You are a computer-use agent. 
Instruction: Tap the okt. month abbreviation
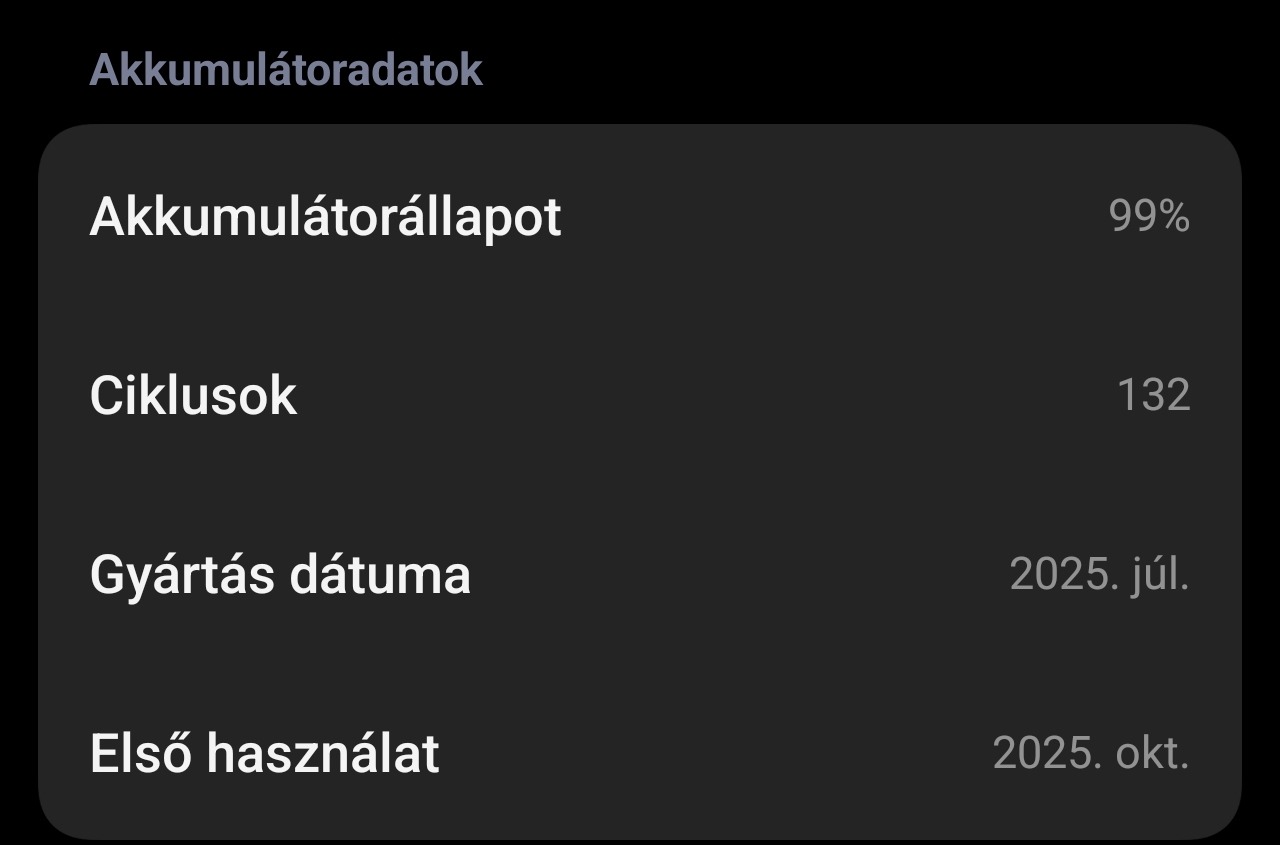(1152, 753)
